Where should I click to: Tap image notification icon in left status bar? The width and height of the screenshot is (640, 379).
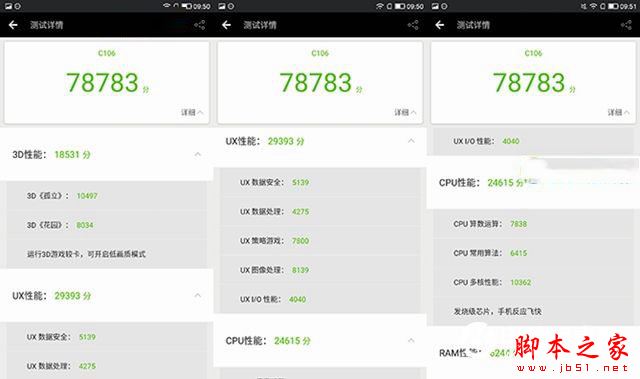tap(8, 7)
